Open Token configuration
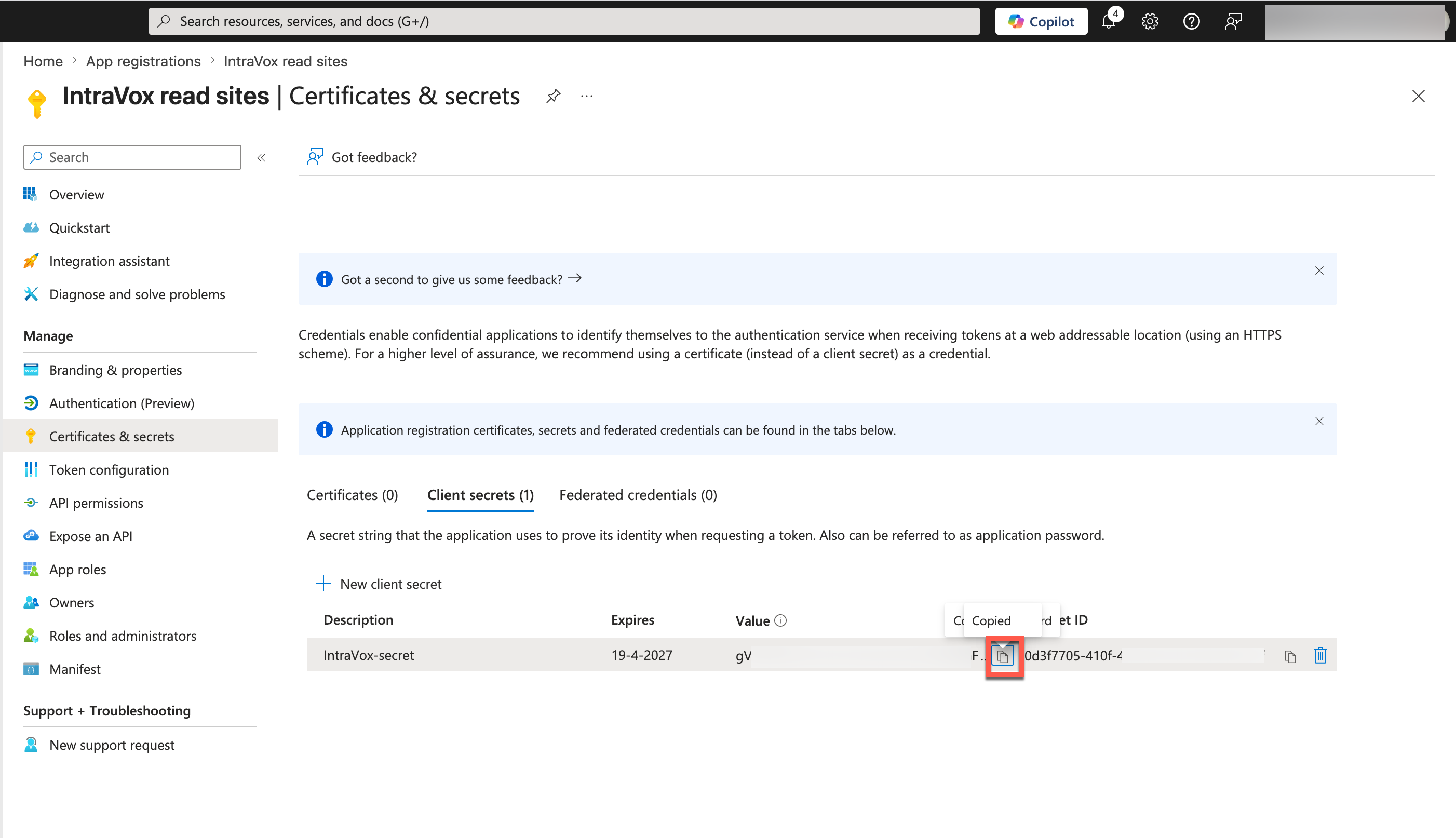 109,470
